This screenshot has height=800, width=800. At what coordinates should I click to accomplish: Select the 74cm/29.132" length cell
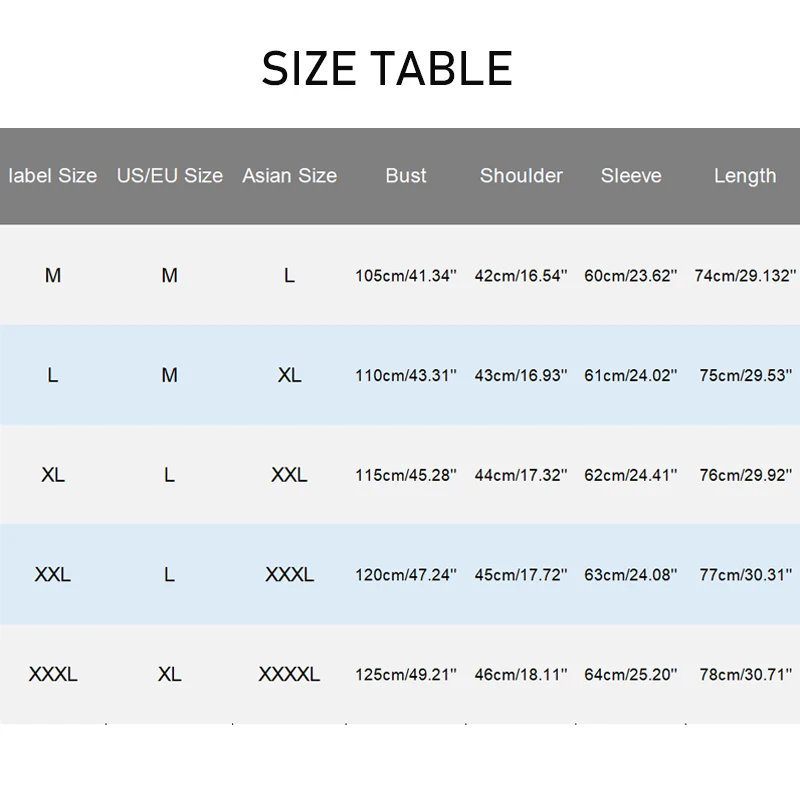pyautogui.click(x=745, y=276)
